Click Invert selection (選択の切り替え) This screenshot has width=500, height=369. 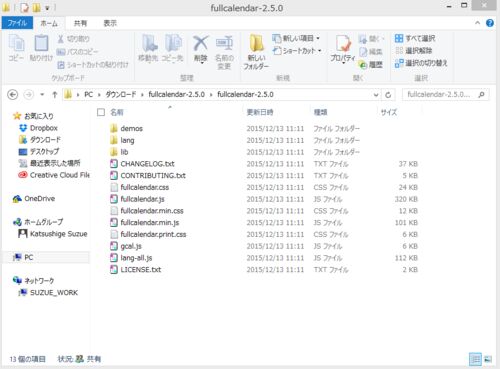421,63
